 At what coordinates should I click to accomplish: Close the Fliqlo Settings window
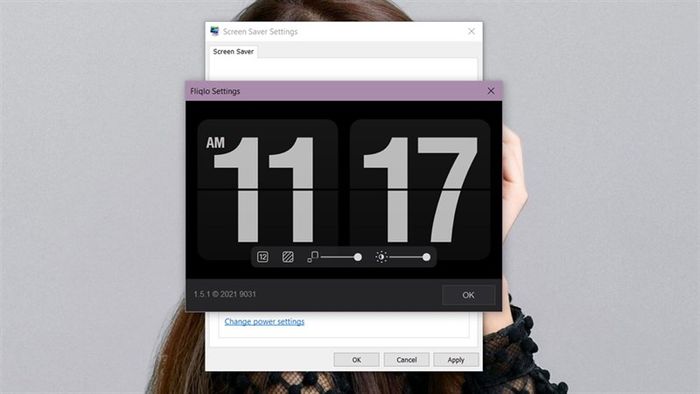pos(491,91)
